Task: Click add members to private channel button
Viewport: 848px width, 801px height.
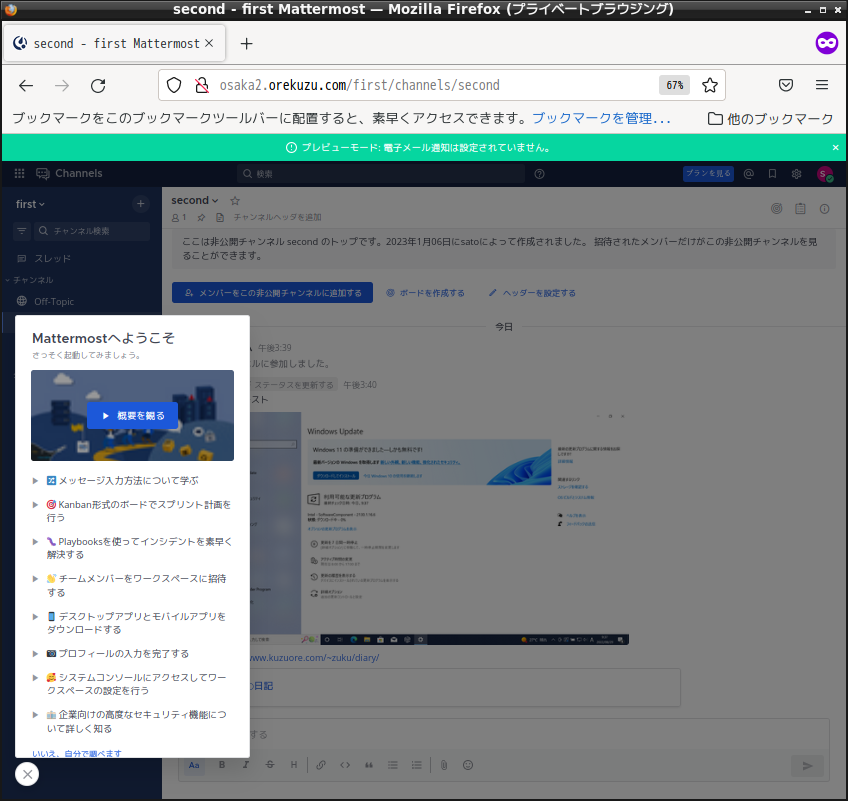Action: [273, 293]
